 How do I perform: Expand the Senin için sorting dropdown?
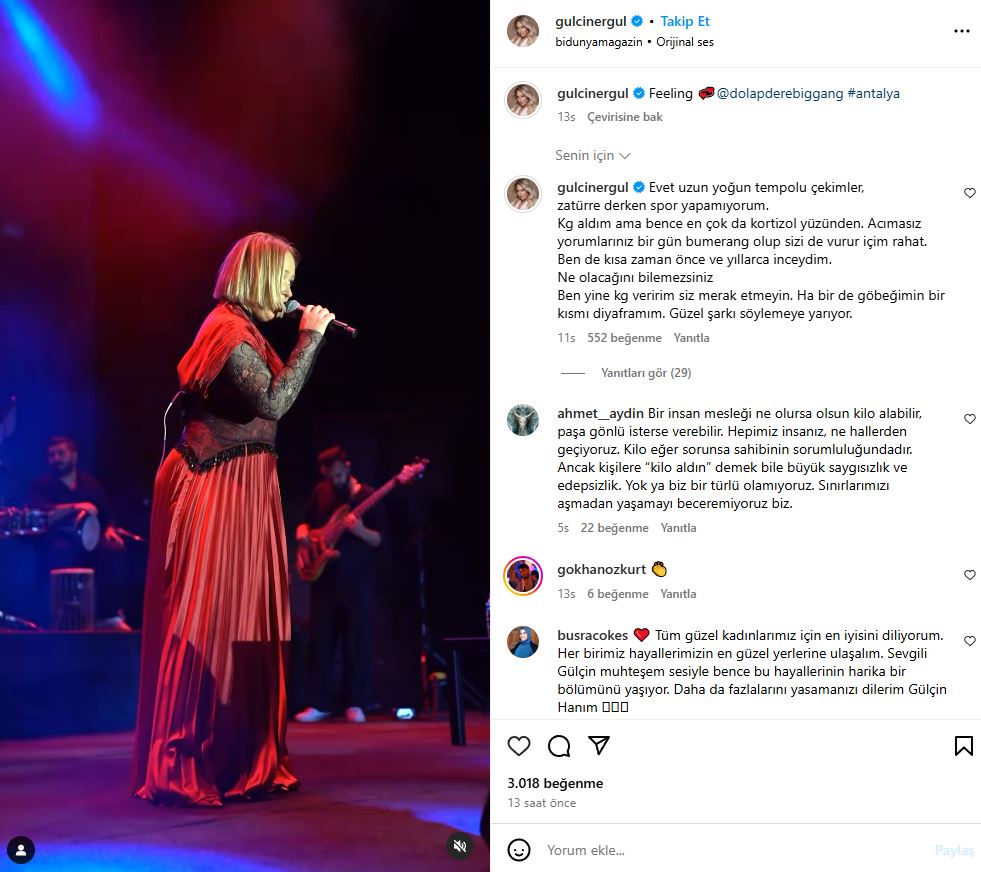[x=592, y=155]
